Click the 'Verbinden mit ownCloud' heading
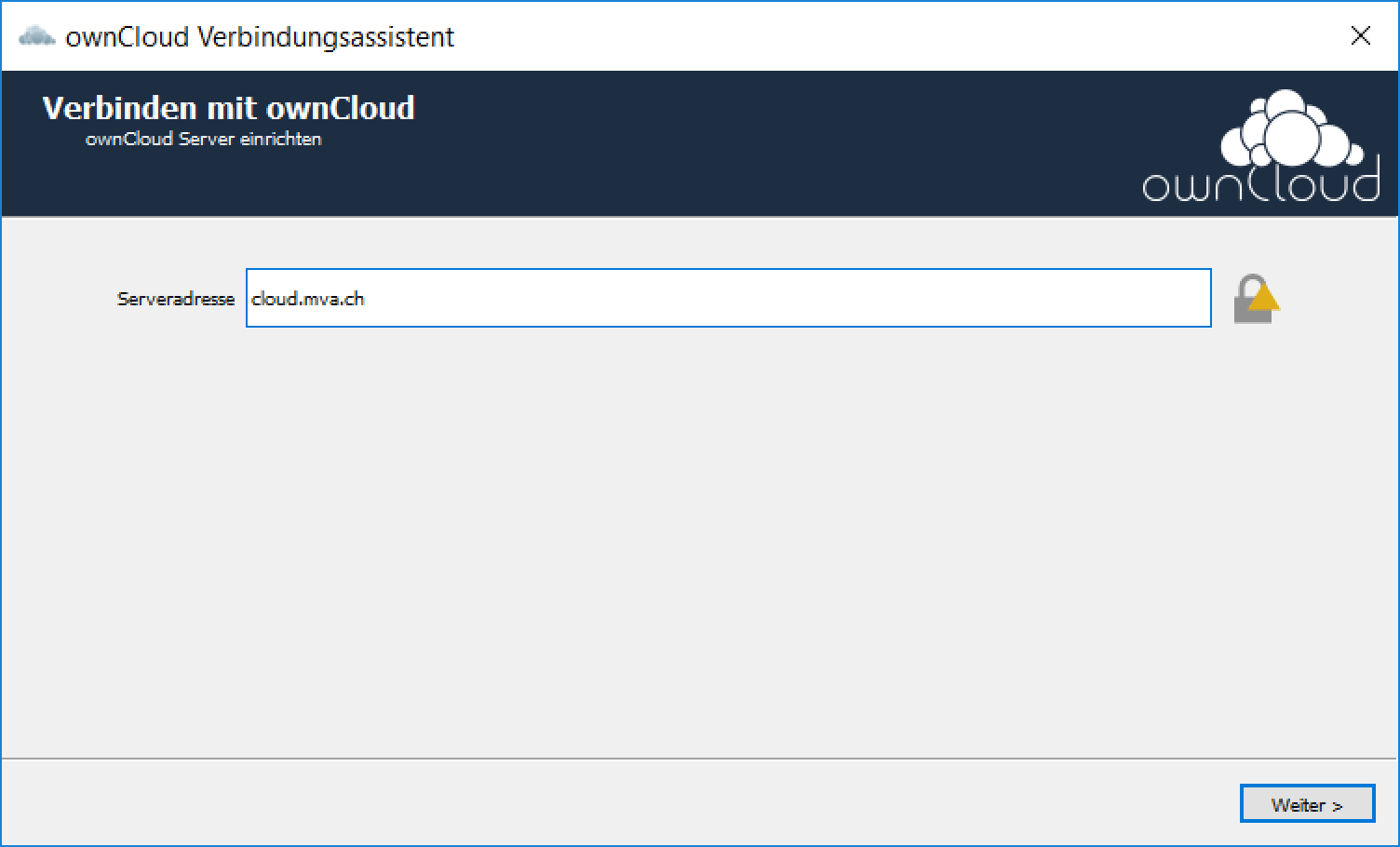Viewport: 1400px width, 847px height. (x=228, y=108)
